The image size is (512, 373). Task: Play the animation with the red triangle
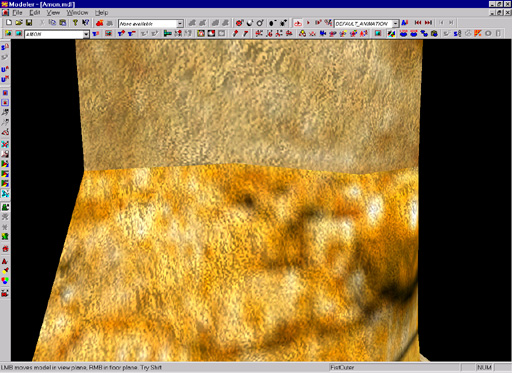[x=308, y=23]
